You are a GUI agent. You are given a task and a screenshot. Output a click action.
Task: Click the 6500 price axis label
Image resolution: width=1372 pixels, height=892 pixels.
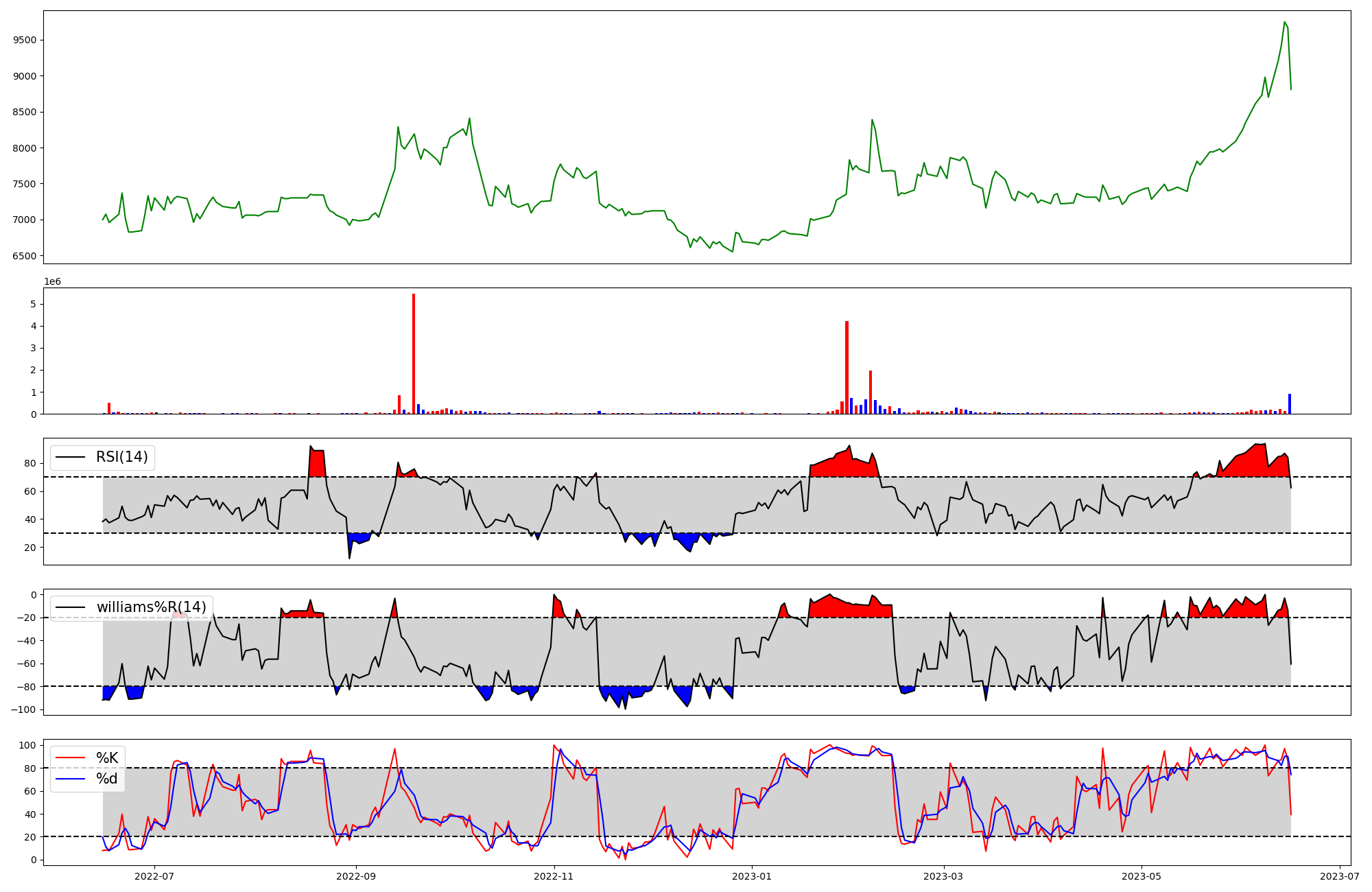pos(25,256)
